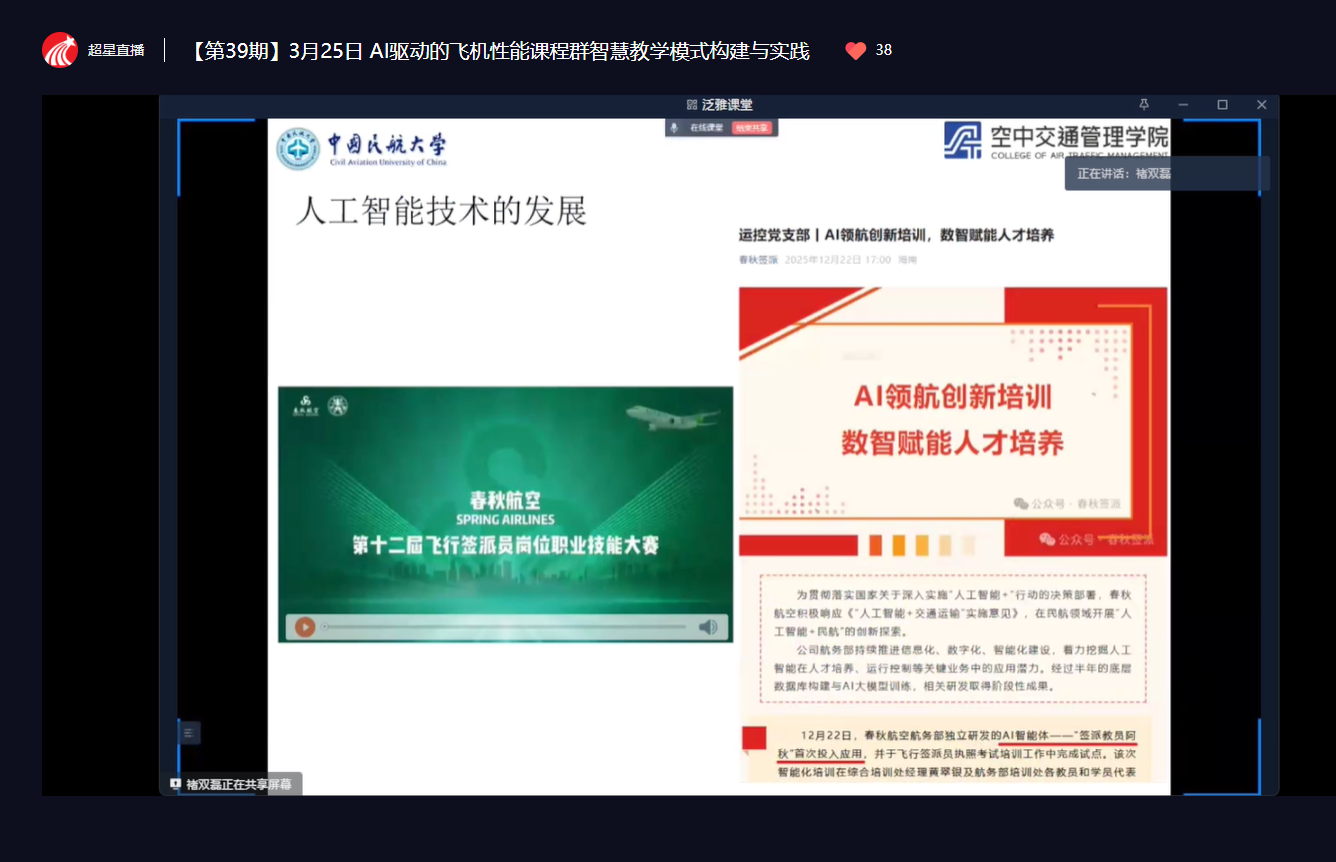The image size is (1336, 862).
Task: Toggle the video's speaker volume icon
Action: [708, 627]
